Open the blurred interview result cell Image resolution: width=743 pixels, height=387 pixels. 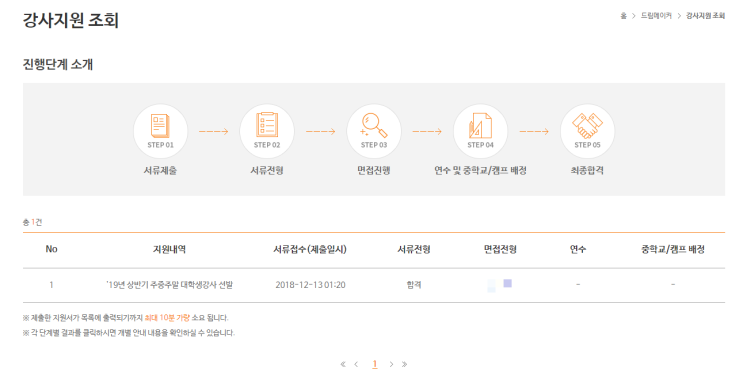tap(500, 285)
